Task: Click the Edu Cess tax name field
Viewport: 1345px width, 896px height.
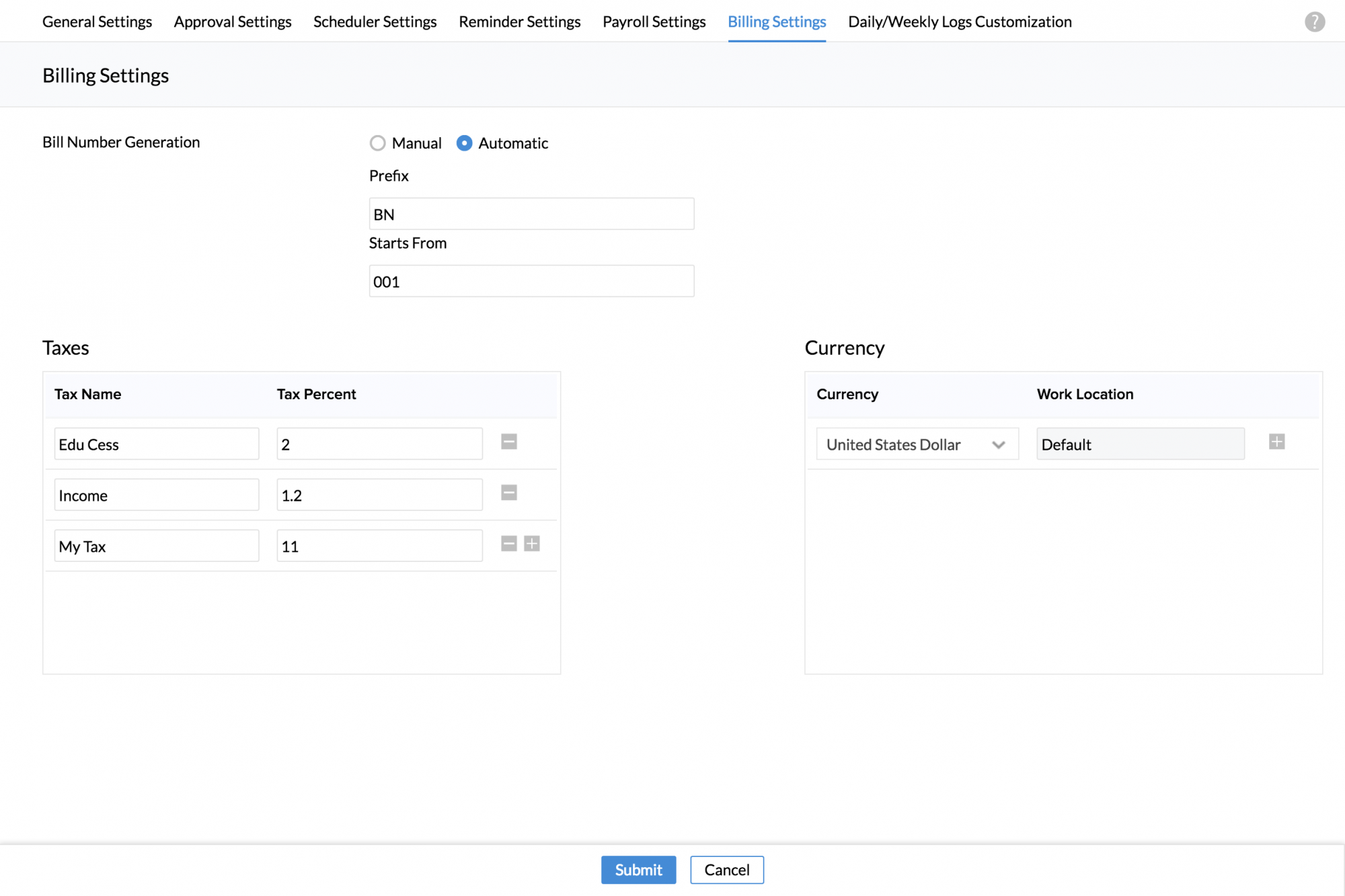Action: click(x=156, y=444)
